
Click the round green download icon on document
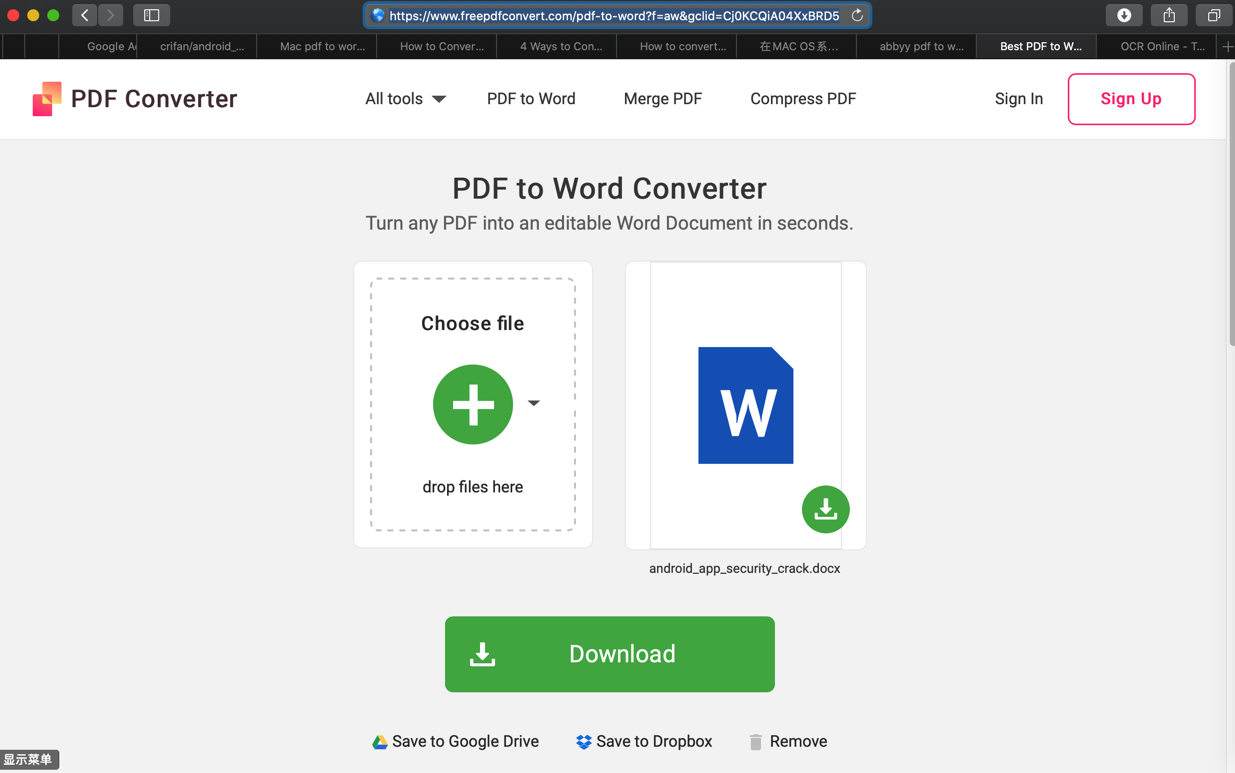click(826, 509)
